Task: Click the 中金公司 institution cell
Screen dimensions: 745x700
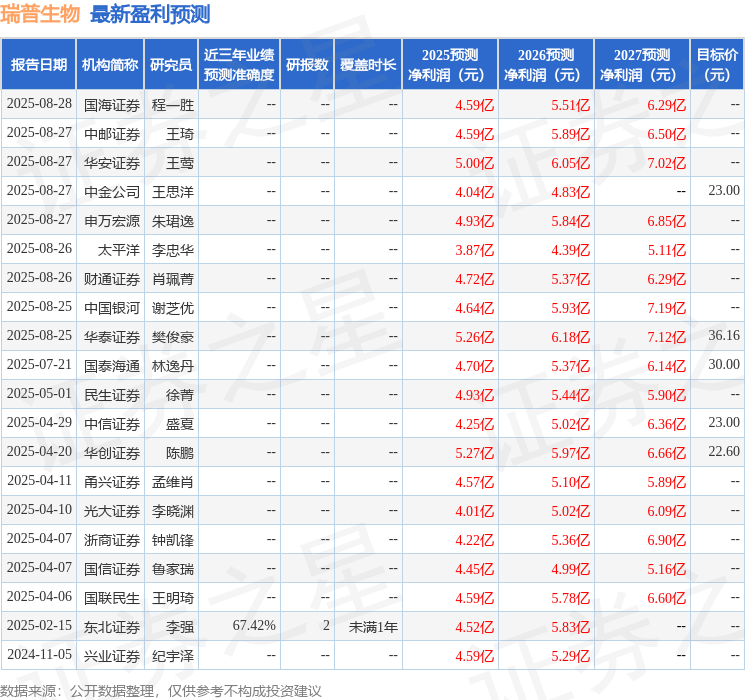Action: tap(112, 192)
